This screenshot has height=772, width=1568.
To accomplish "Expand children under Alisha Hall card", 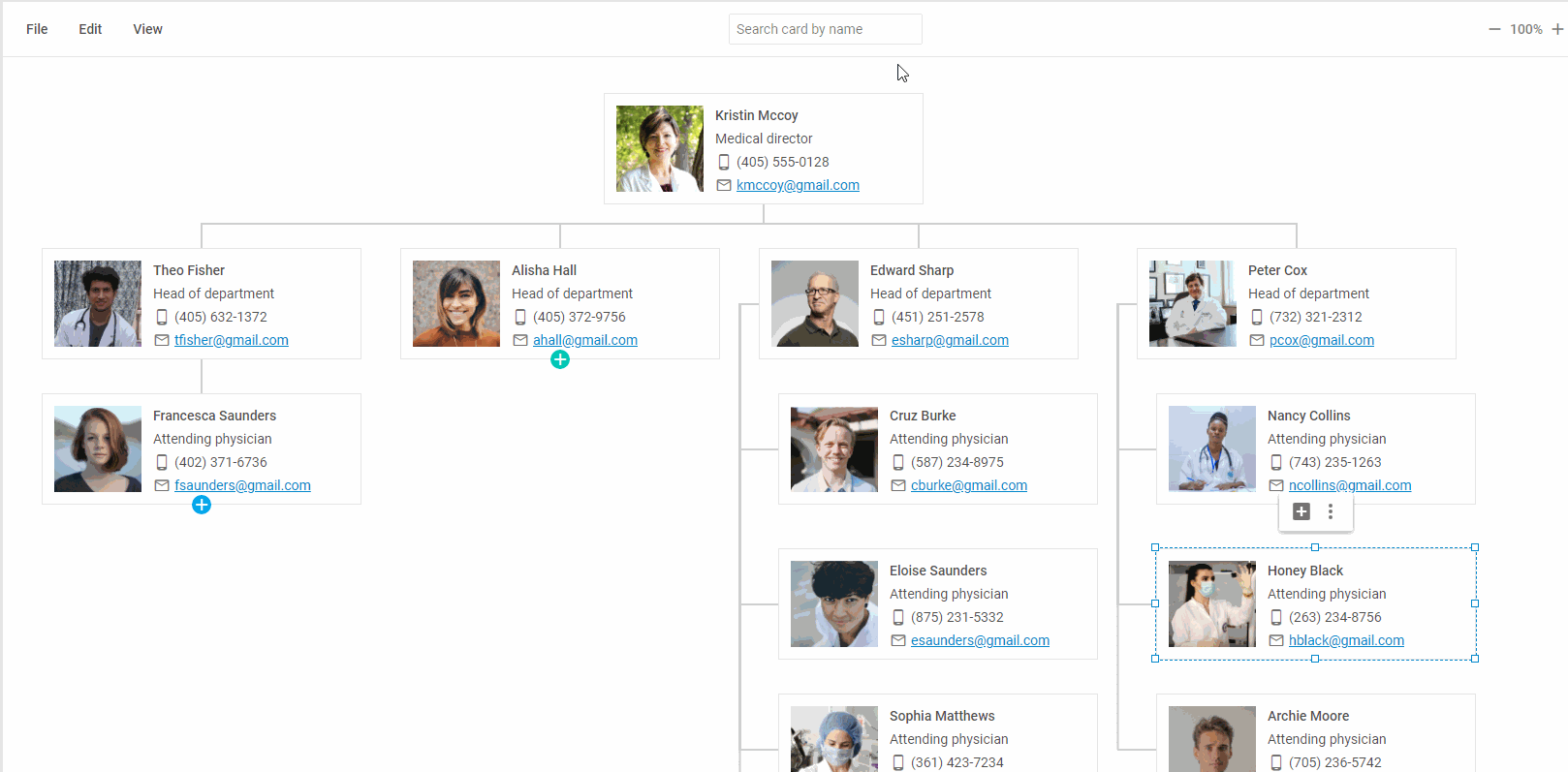I will click(560, 359).
